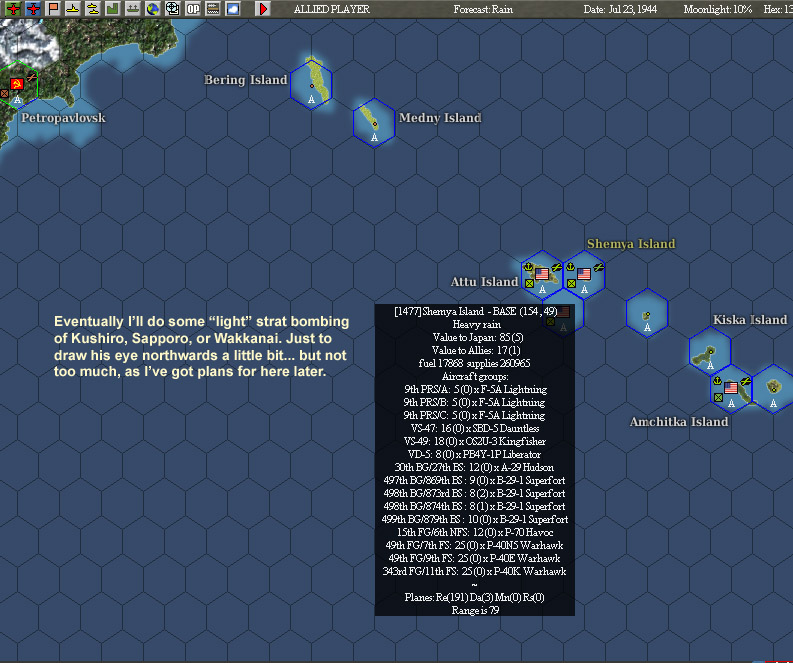This screenshot has width=793, height=663.
Task: Click the rail and road overlay toolbar icon
Action: 213,9
